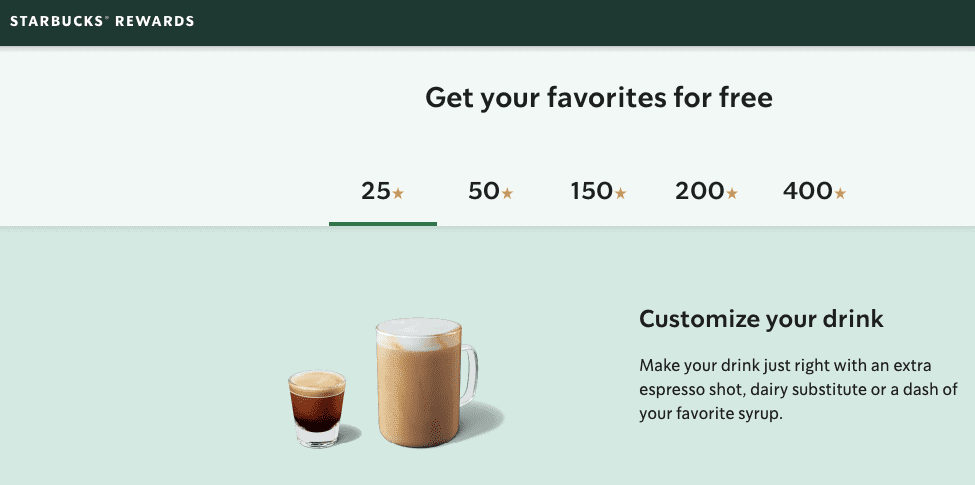Click the espresso shot glass image
This screenshot has width=975, height=485.
tap(316, 408)
